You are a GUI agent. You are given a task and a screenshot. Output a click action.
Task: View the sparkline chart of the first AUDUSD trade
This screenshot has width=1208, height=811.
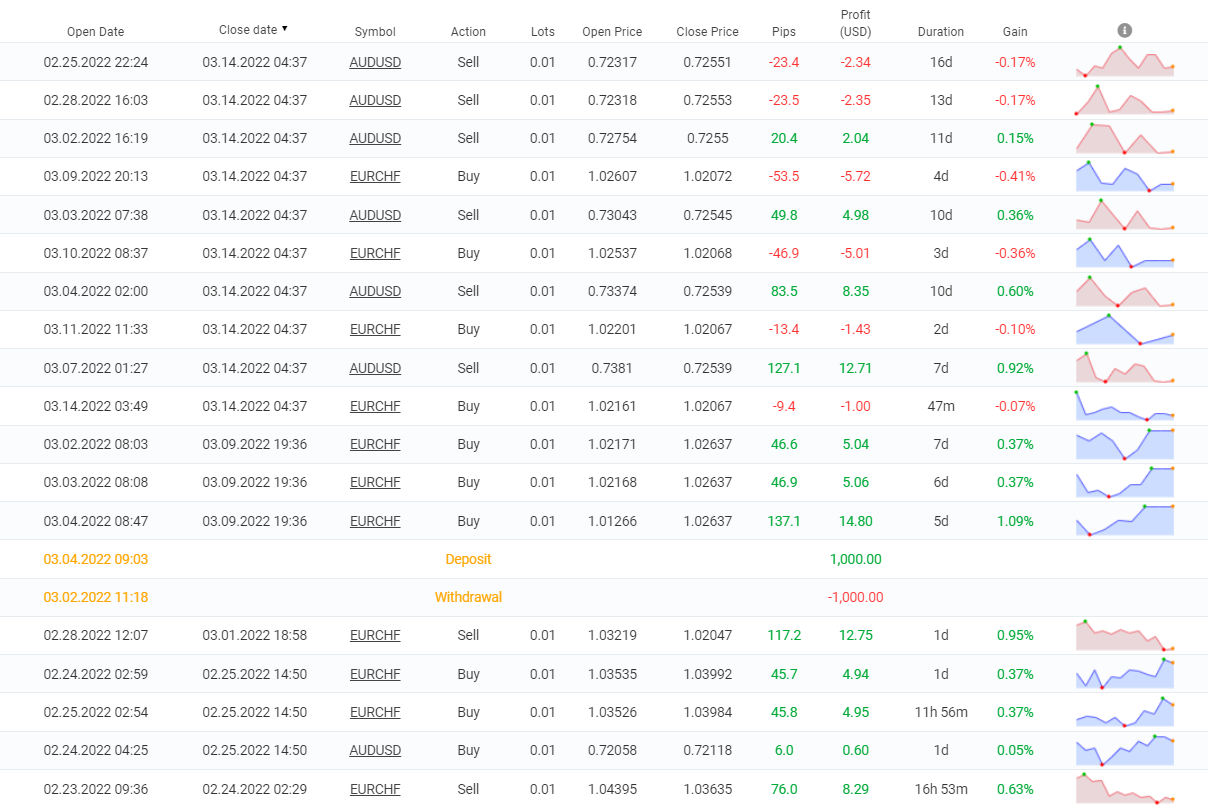click(1124, 61)
